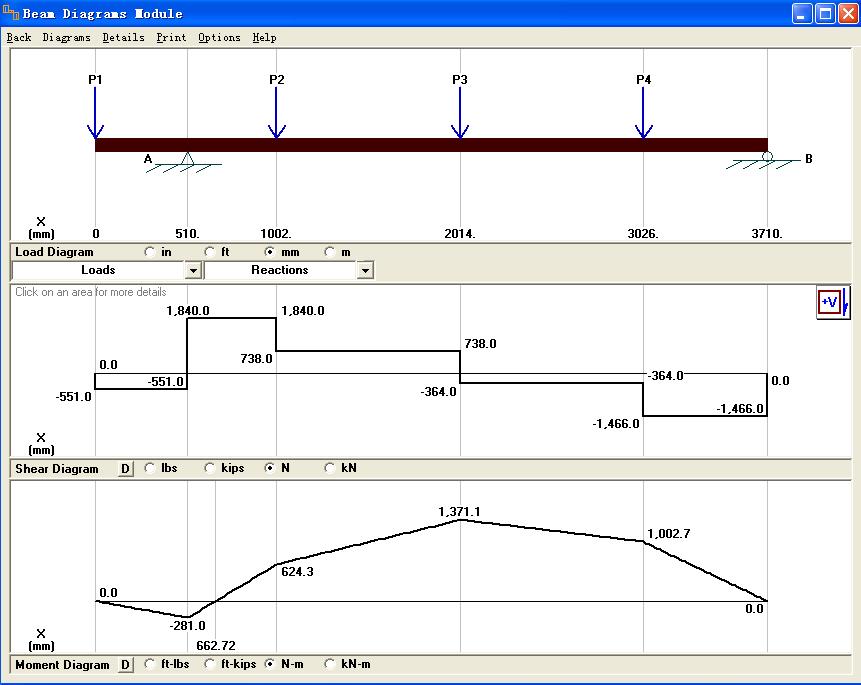Viewport: 861px width, 685px height.
Task: Select kN units for shear diagram
Action: click(331, 468)
